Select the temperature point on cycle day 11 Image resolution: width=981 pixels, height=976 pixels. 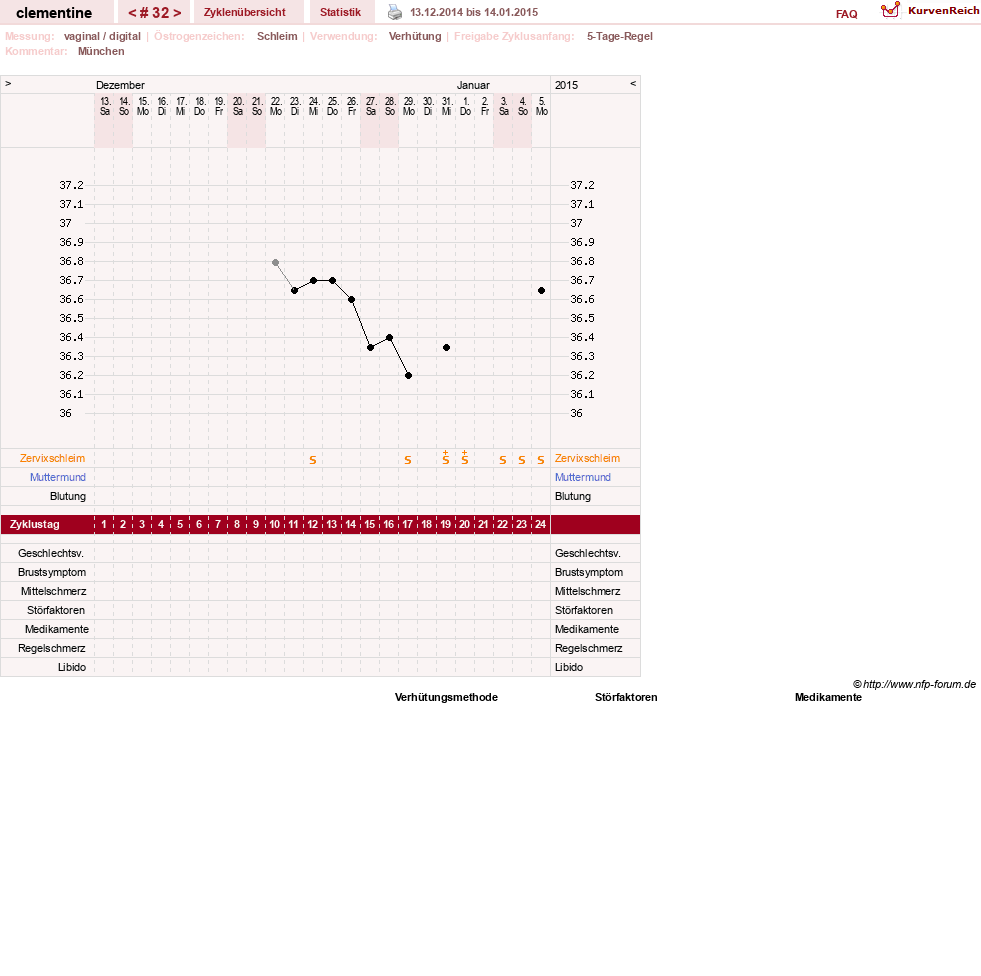click(295, 290)
